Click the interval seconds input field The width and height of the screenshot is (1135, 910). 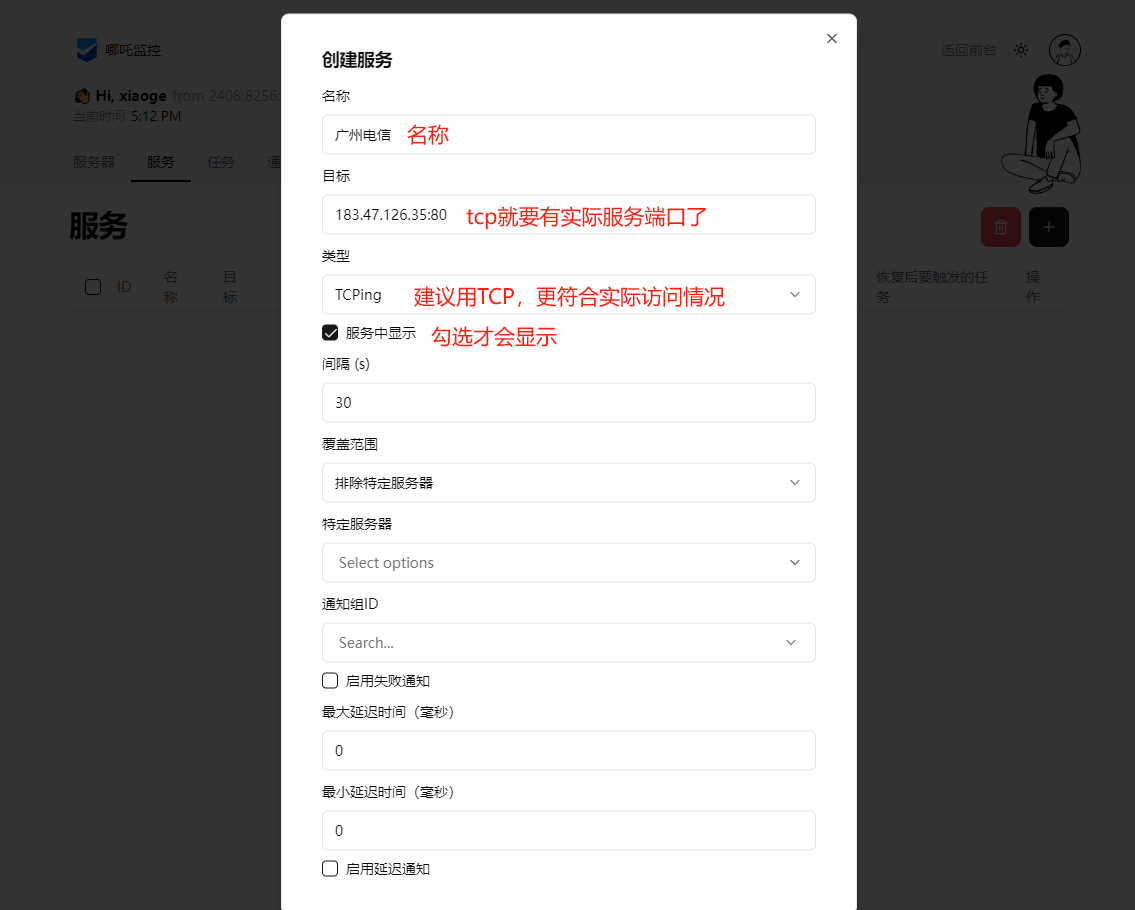point(567,403)
